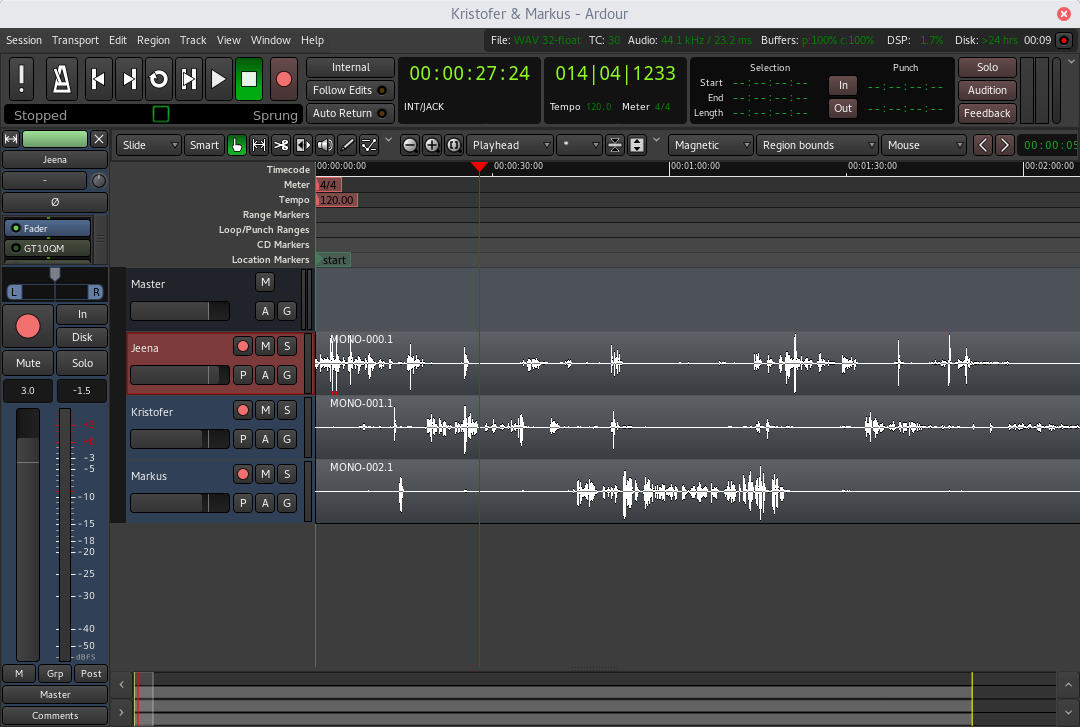Click the panic (exclamation mark) button

(22, 79)
